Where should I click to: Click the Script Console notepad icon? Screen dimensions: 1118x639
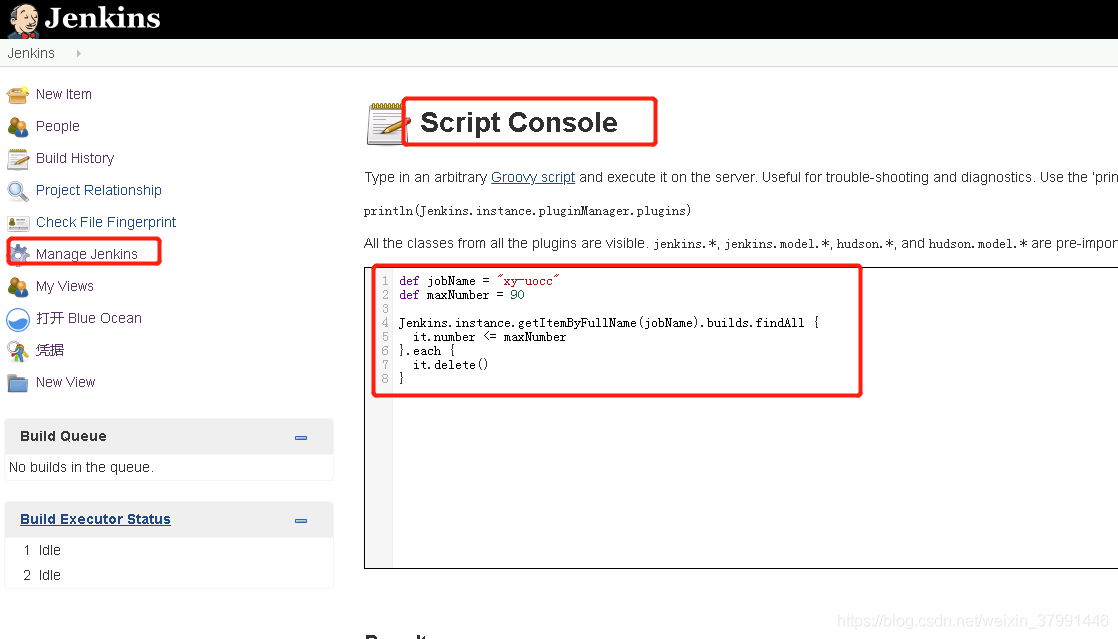click(386, 124)
